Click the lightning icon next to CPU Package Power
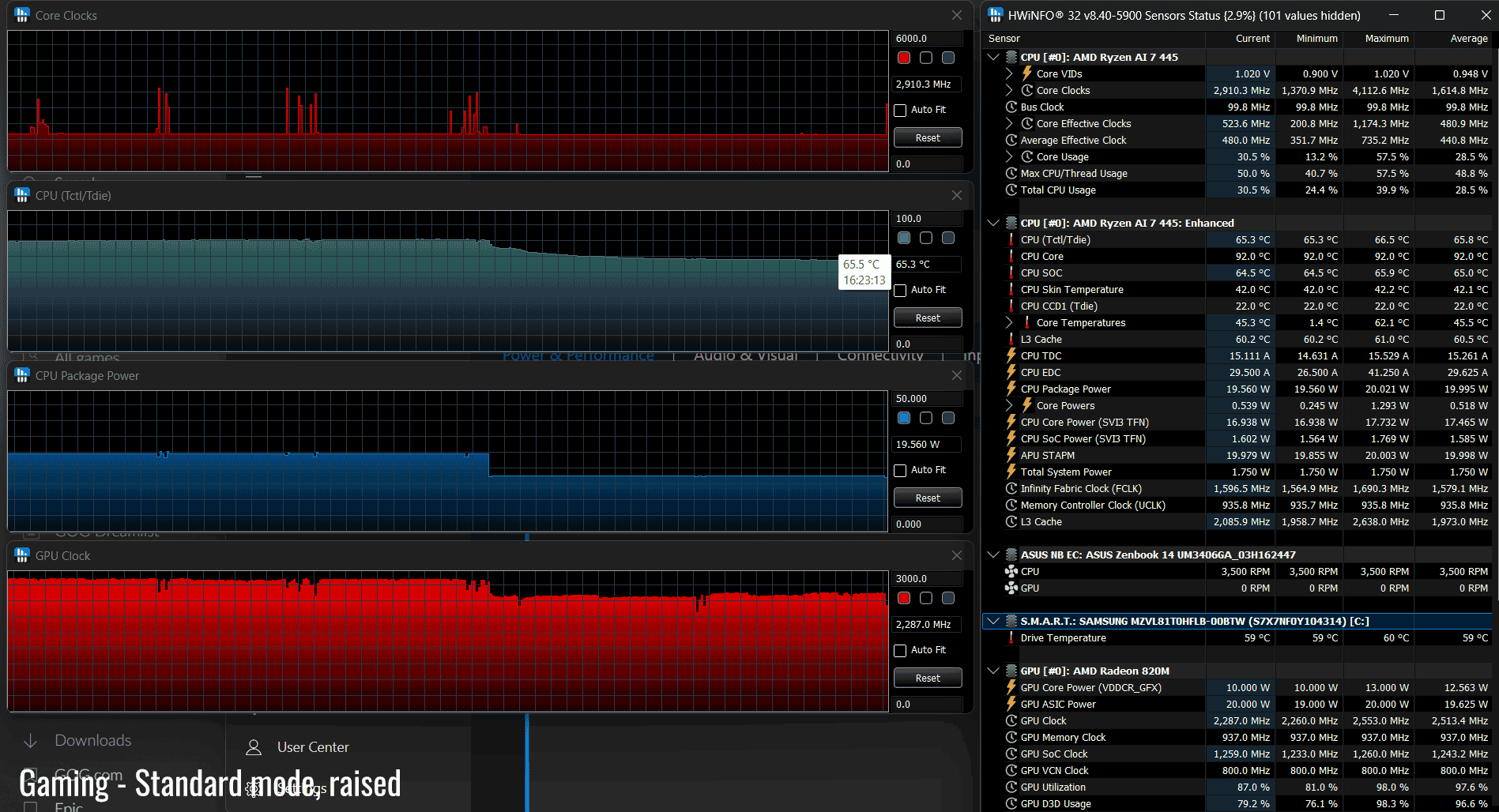The image size is (1499, 812). 1011,389
